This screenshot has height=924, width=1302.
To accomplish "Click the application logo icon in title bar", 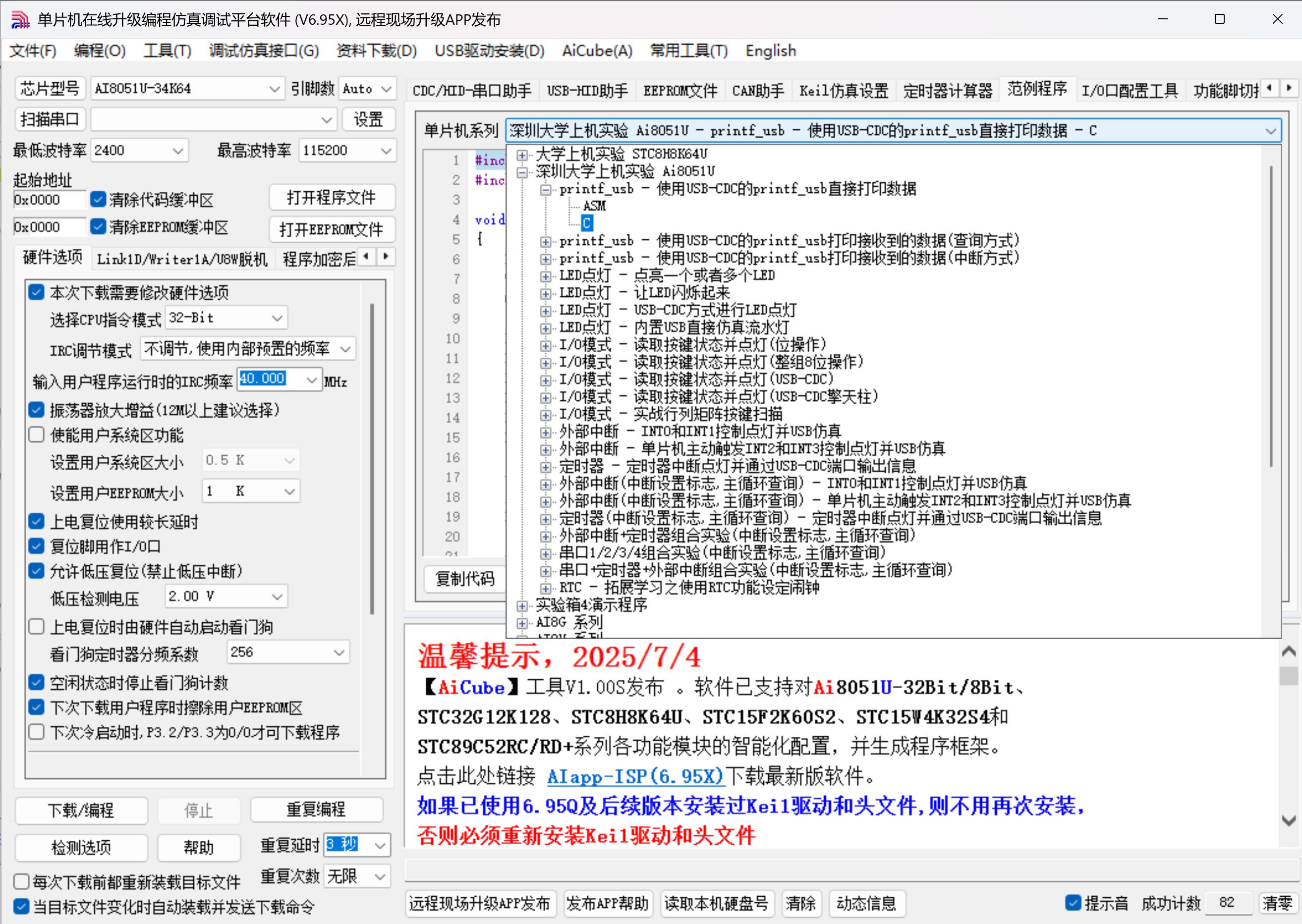I will (20, 19).
